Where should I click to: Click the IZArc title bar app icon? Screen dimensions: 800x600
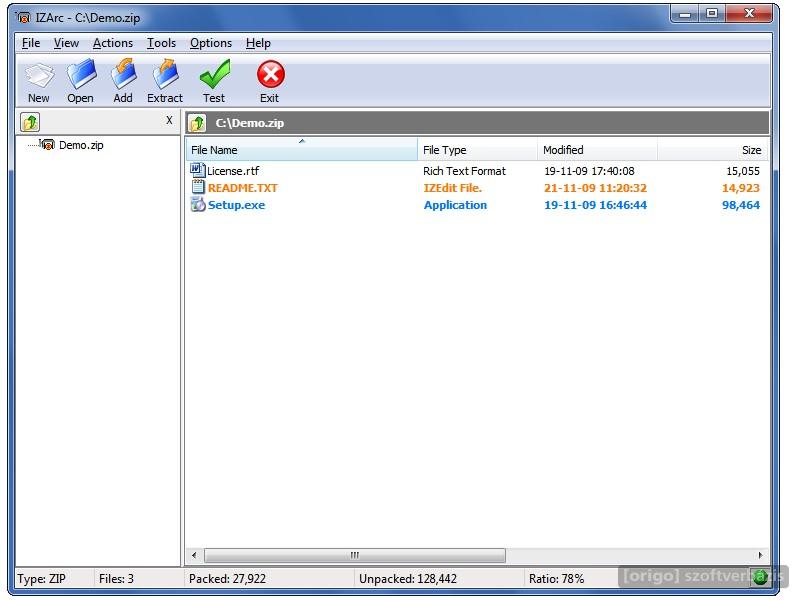click(x=23, y=17)
